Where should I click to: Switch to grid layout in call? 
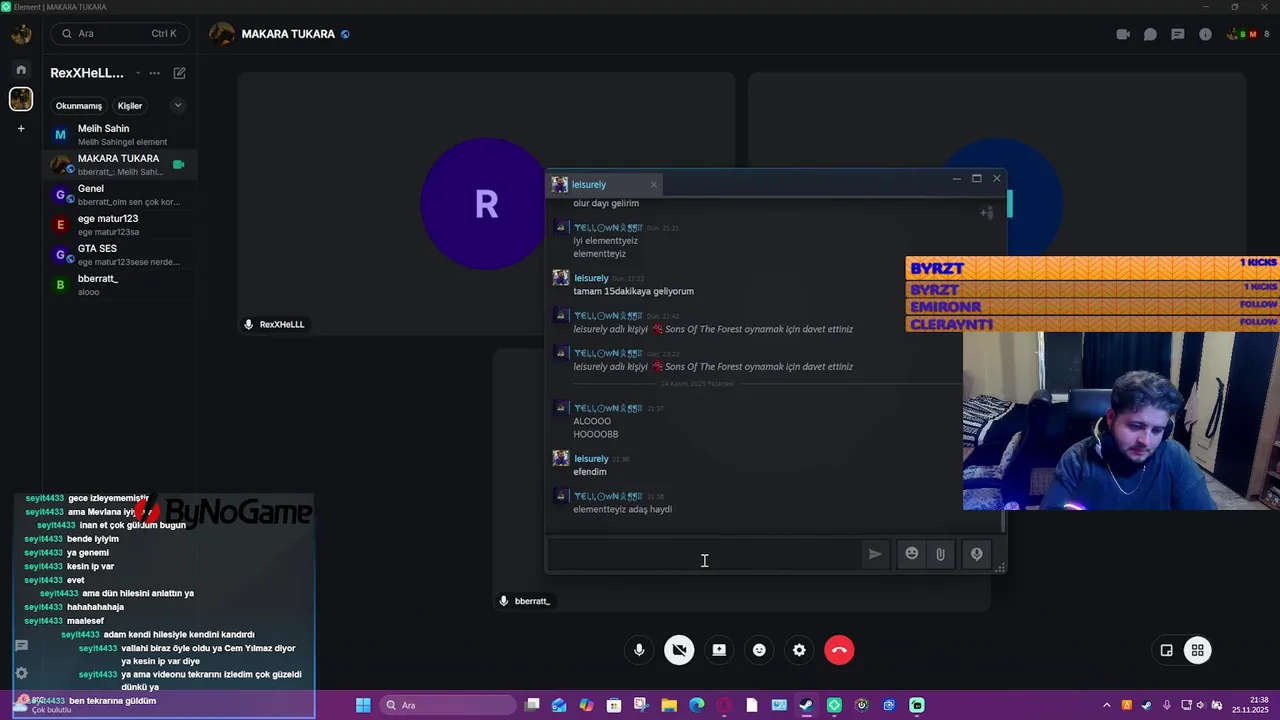1197,650
